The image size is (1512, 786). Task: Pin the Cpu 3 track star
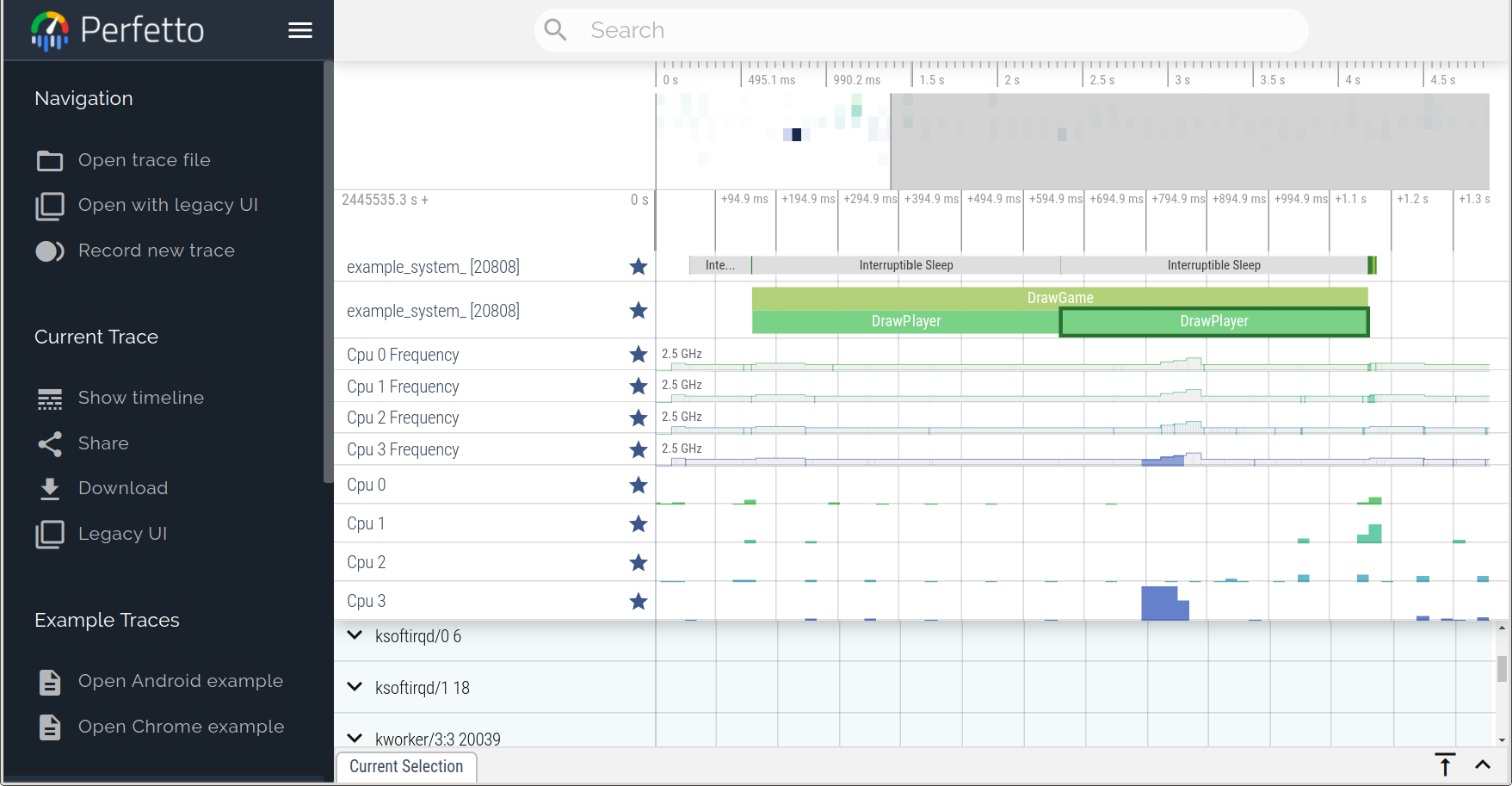[x=639, y=601]
